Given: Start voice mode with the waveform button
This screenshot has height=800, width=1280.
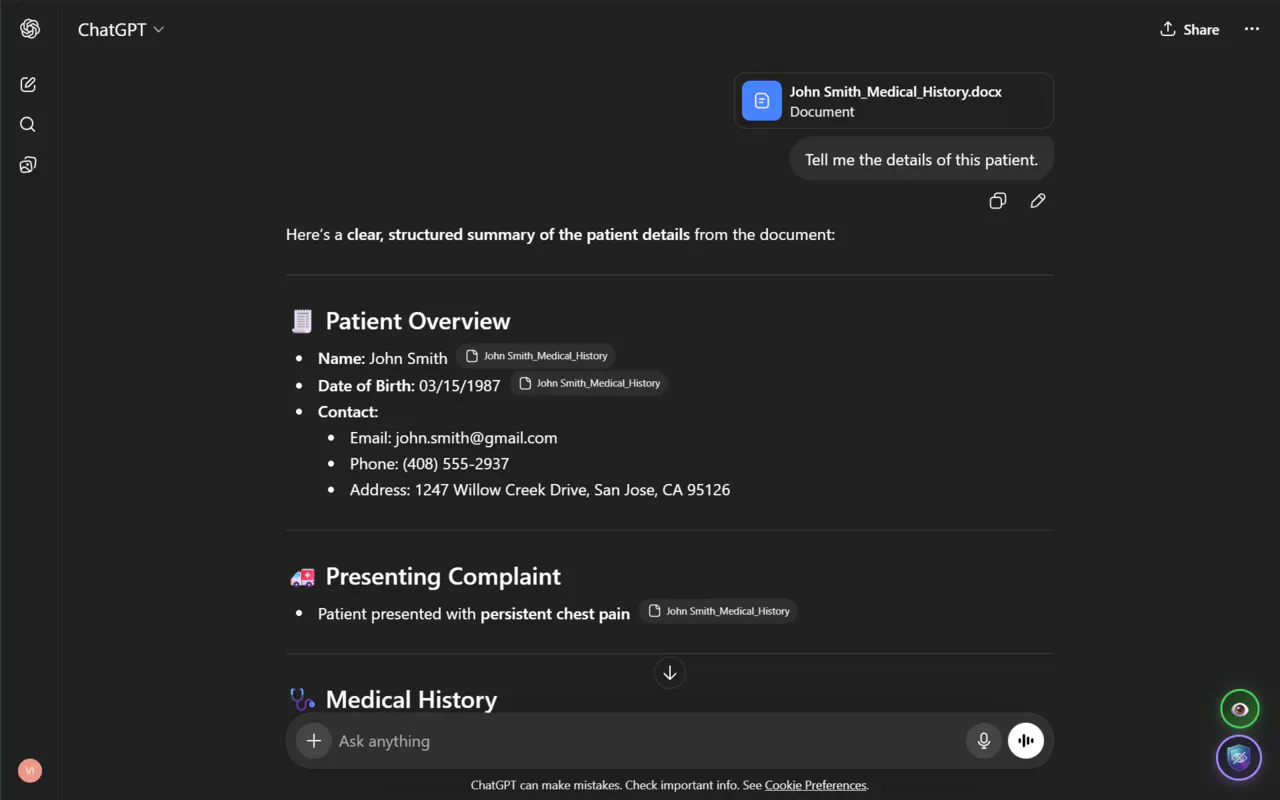Looking at the screenshot, I should 1026,741.
